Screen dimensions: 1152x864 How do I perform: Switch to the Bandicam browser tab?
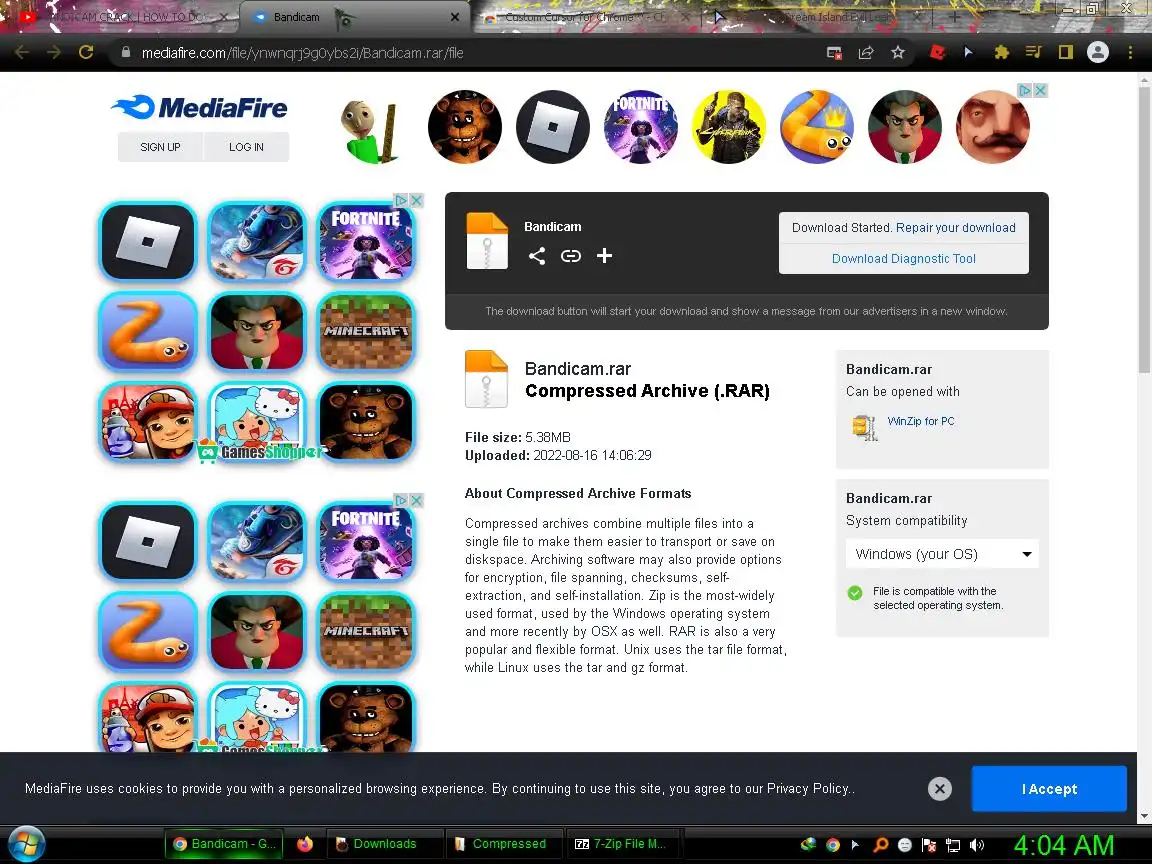[354, 17]
